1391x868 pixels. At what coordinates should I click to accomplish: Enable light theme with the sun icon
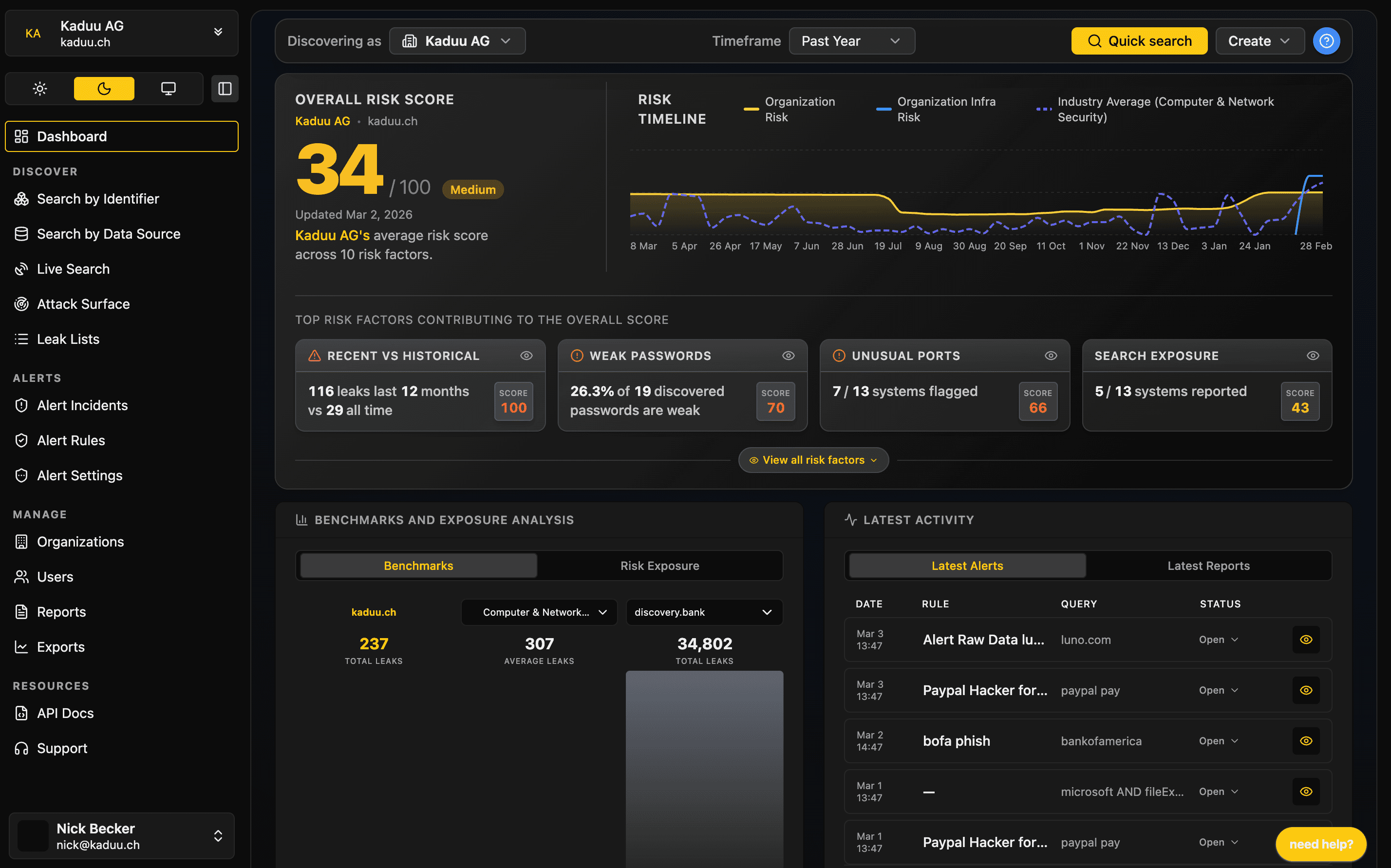pos(39,89)
